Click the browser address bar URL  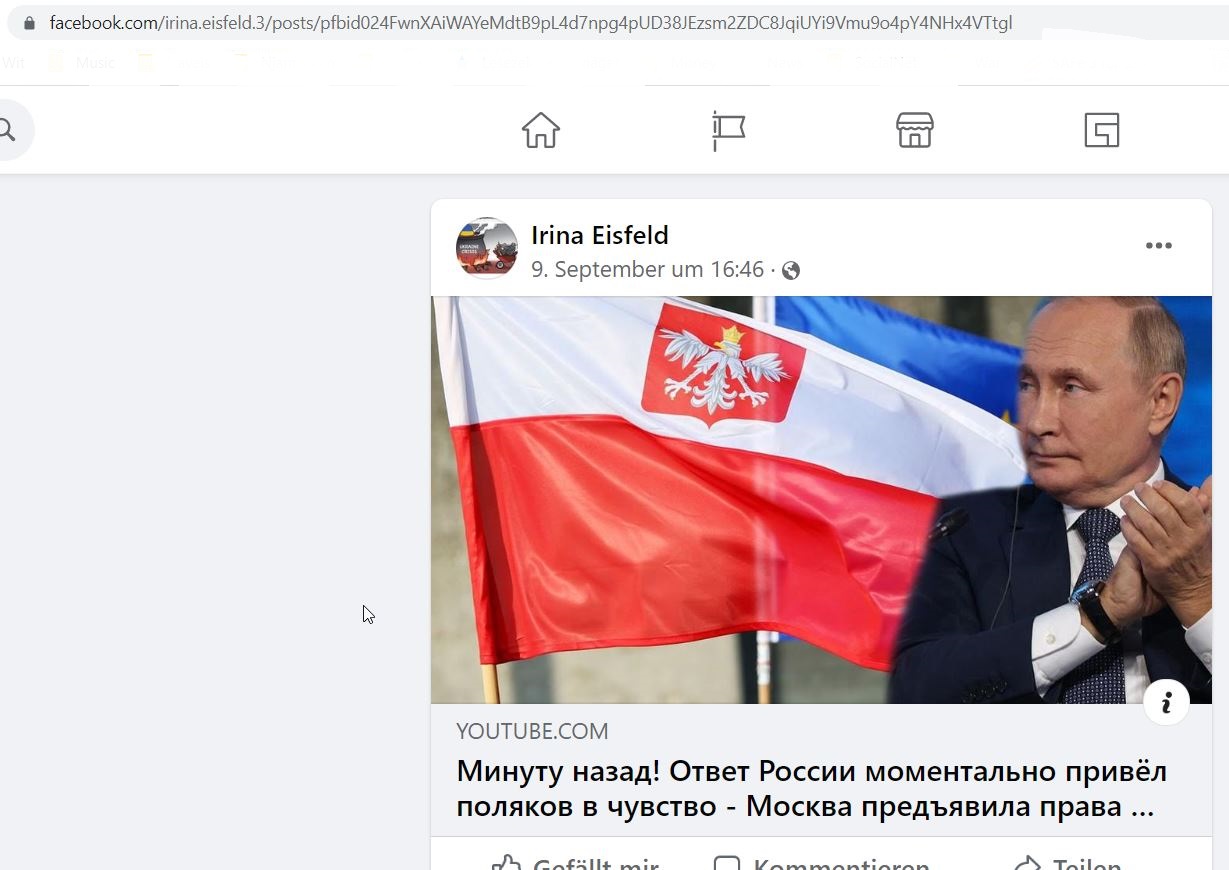(x=531, y=22)
